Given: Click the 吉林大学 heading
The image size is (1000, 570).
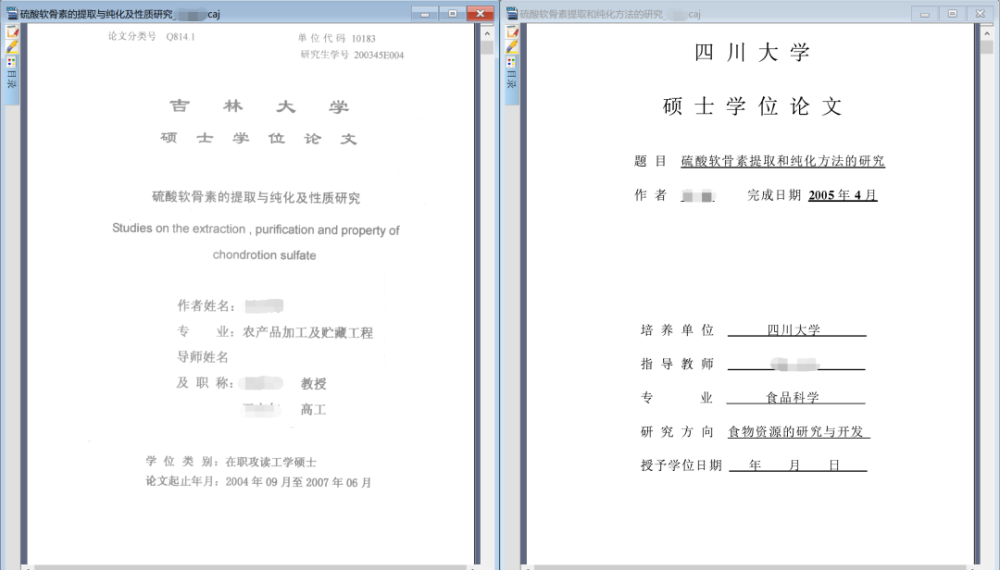Looking at the screenshot, I should tap(259, 106).
